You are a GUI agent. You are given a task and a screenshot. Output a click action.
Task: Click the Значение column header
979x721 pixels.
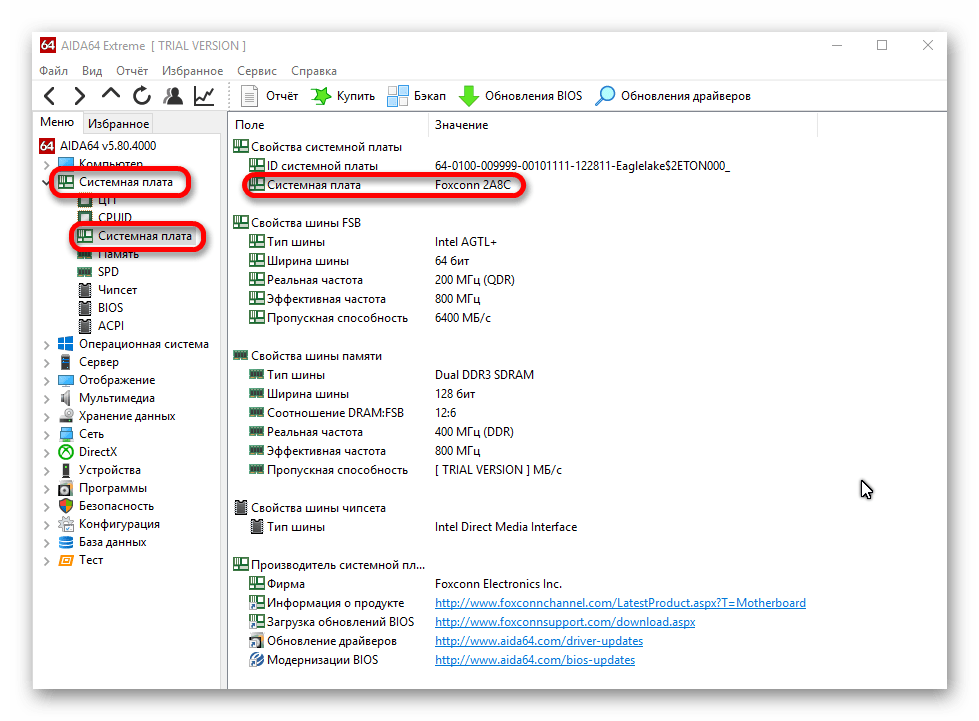pos(461,125)
